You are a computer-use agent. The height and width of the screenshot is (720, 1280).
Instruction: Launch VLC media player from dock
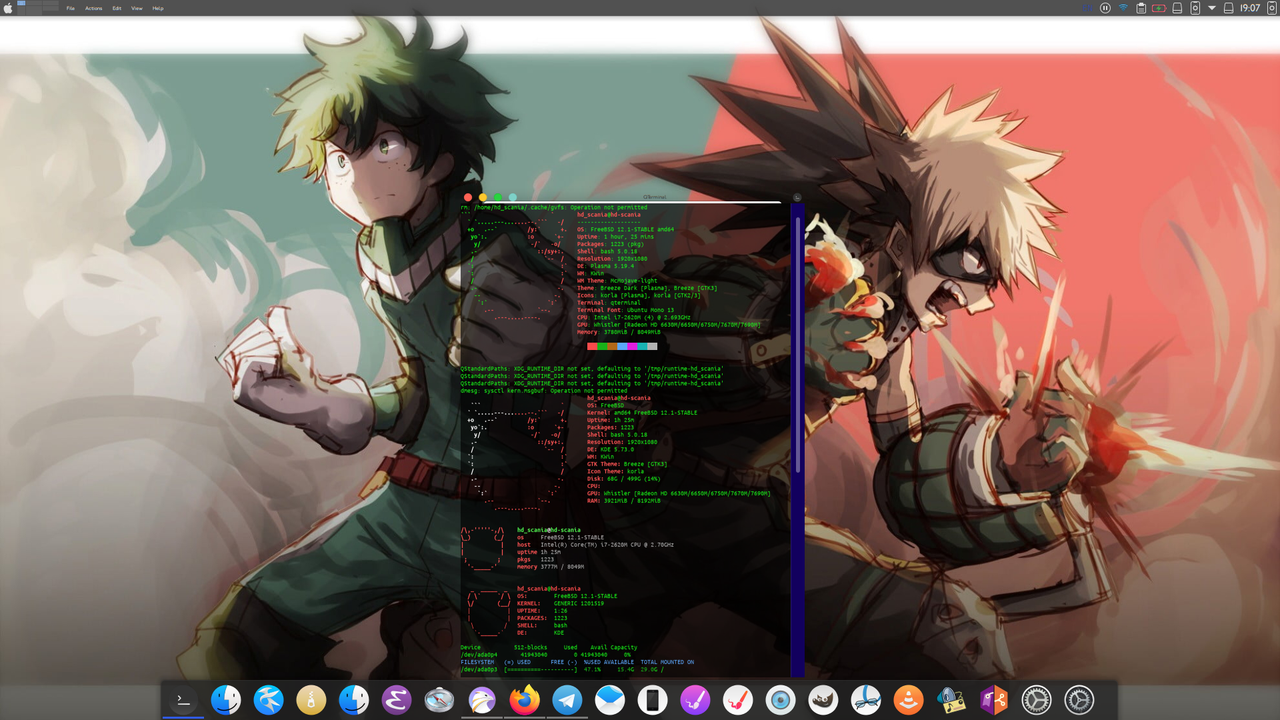point(908,700)
